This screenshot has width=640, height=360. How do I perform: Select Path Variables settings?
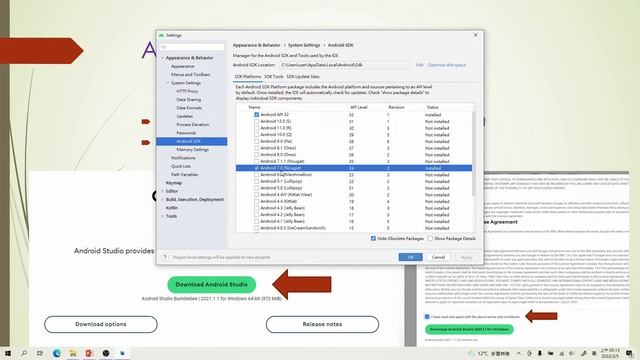pyautogui.click(x=184, y=175)
